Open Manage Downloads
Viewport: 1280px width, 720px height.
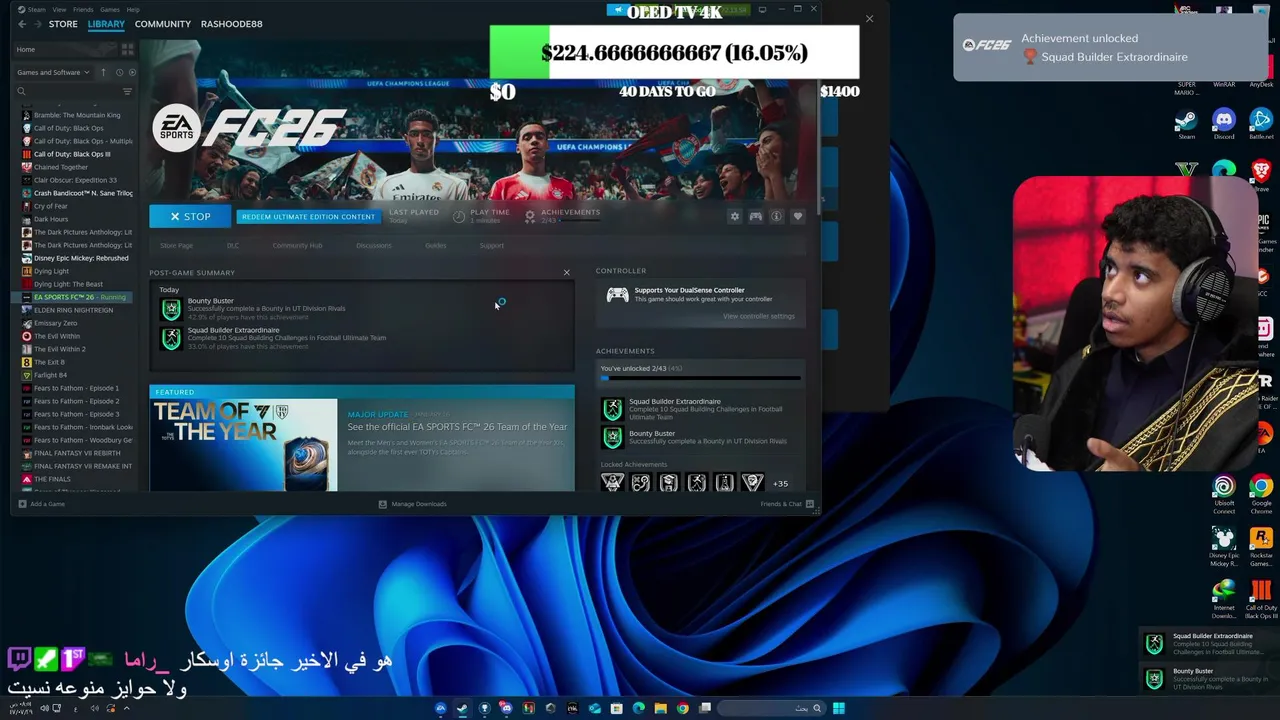[412, 504]
